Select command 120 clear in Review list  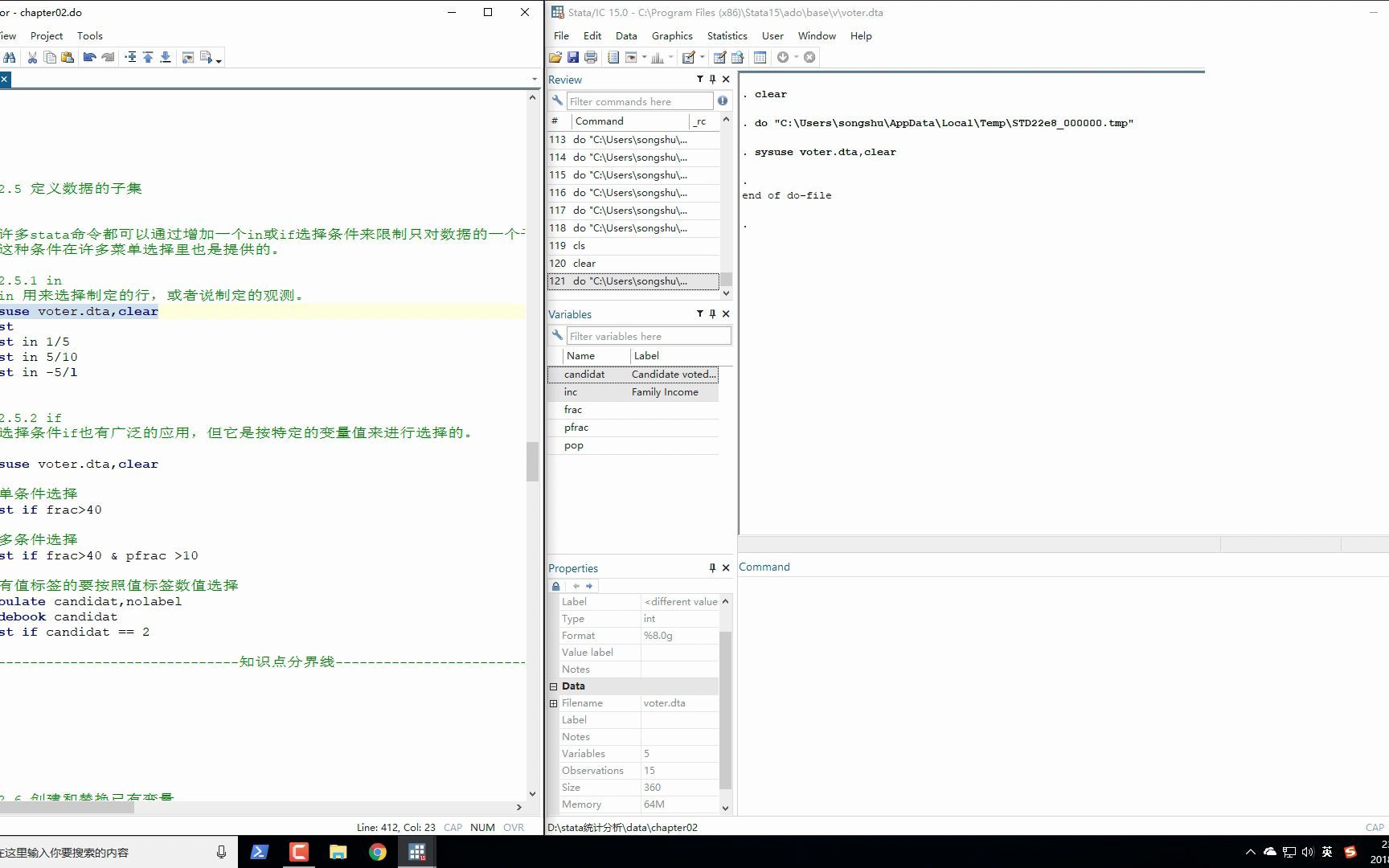click(633, 264)
